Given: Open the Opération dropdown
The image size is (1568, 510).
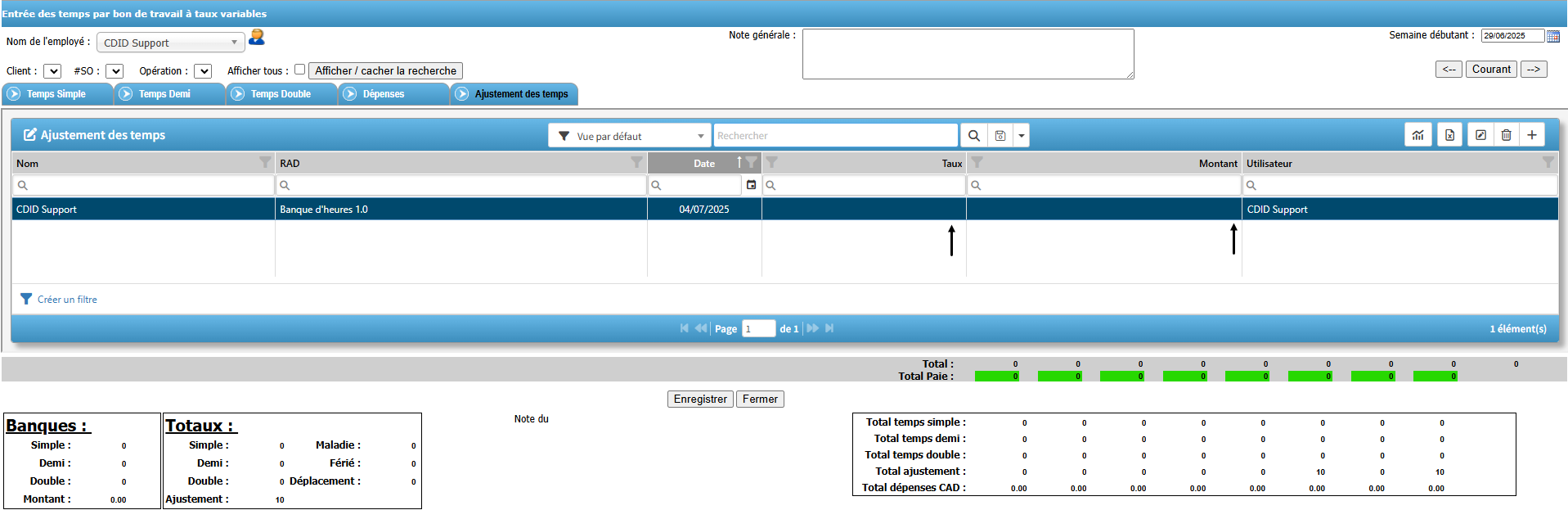Looking at the screenshot, I should pyautogui.click(x=203, y=72).
